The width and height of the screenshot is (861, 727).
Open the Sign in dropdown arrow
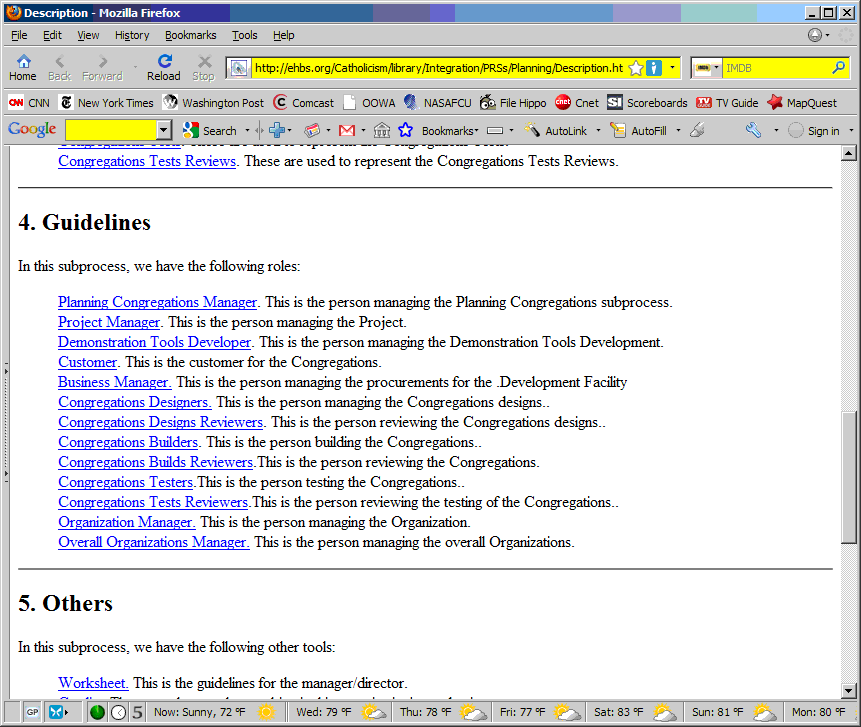pyautogui.click(x=851, y=131)
